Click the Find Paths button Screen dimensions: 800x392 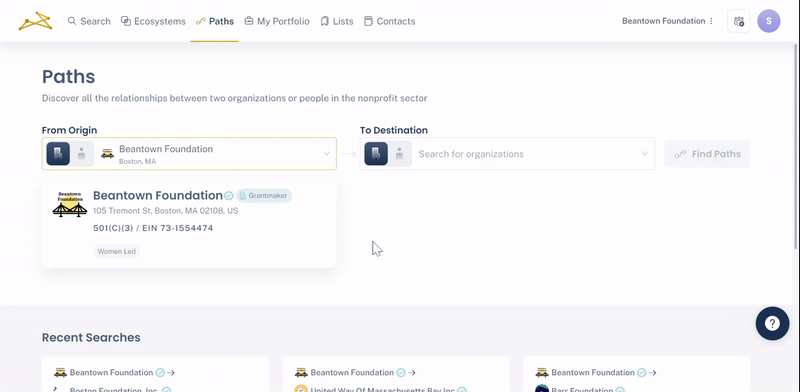(707, 154)
